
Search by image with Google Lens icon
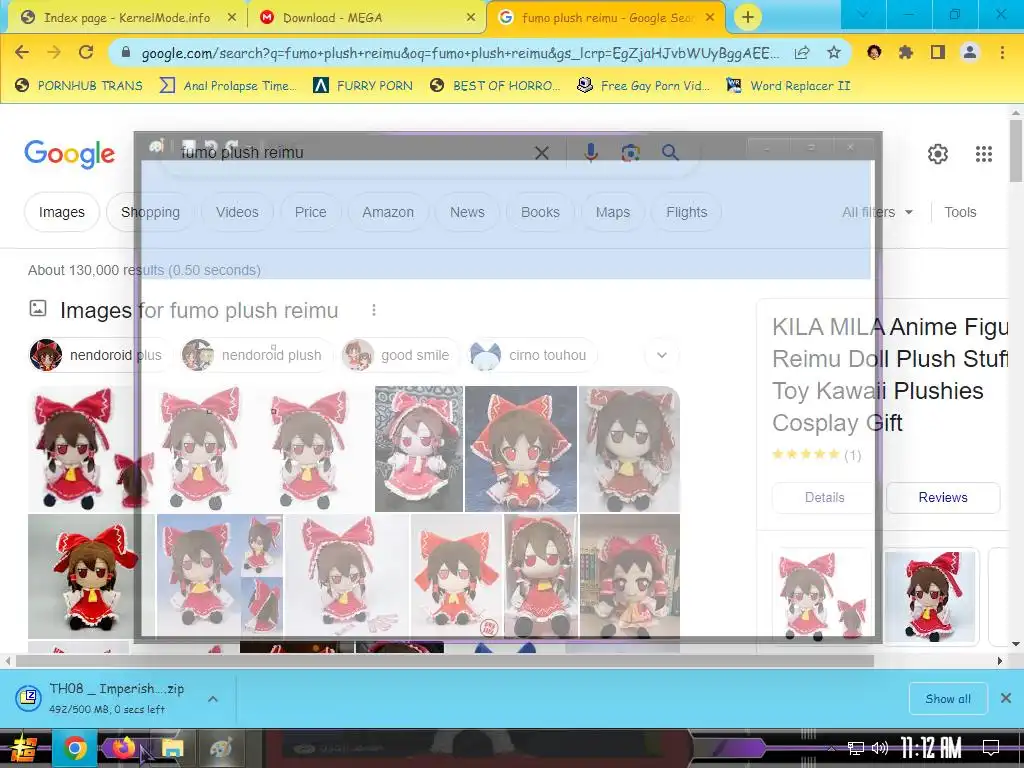(630, 153)
